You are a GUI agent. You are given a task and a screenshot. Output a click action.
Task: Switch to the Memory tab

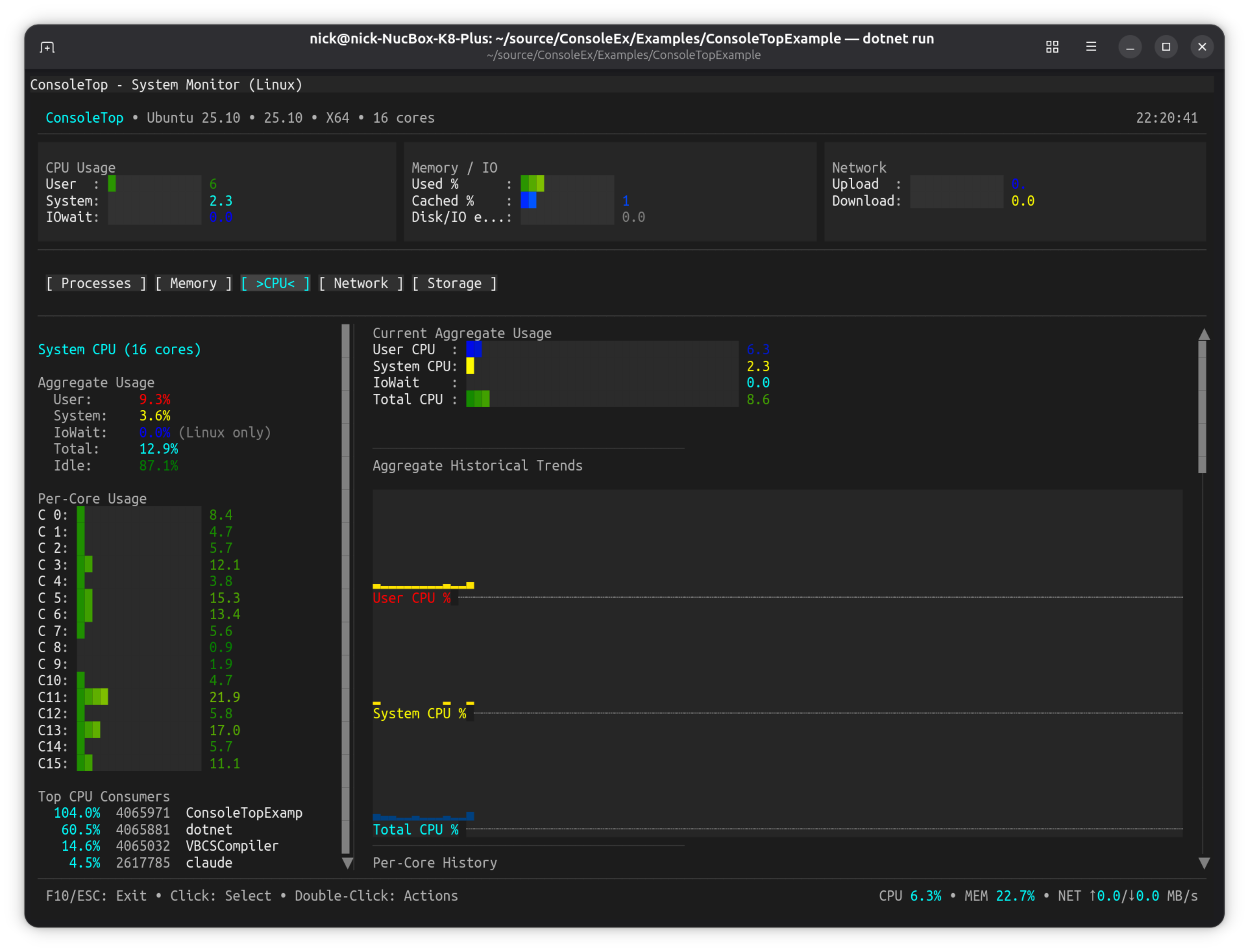point(193,283)
